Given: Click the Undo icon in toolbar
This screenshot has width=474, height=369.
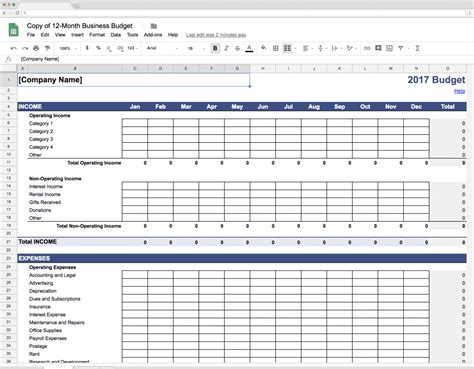Looking at the screenshot, I should point(13,48).
